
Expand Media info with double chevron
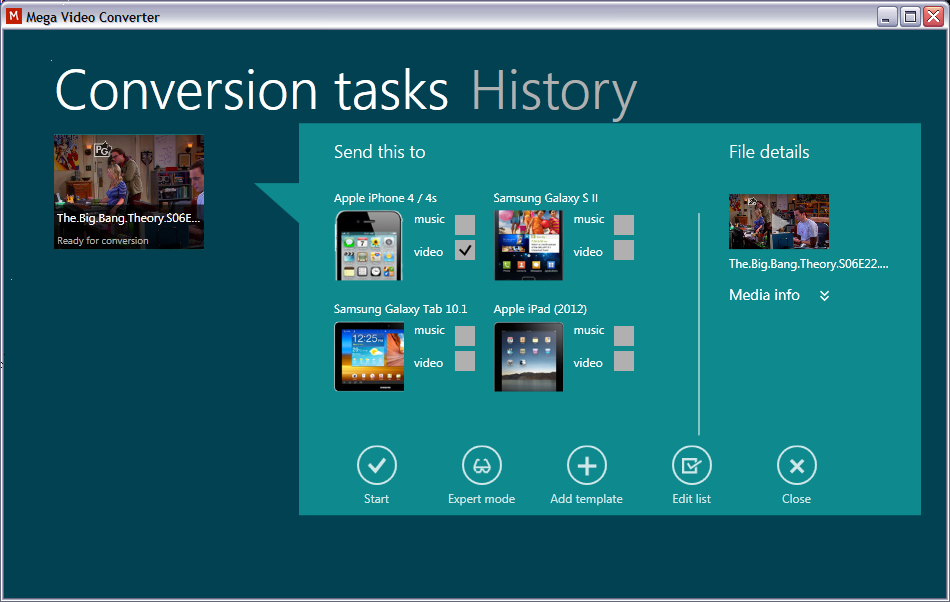click(824, 296)
